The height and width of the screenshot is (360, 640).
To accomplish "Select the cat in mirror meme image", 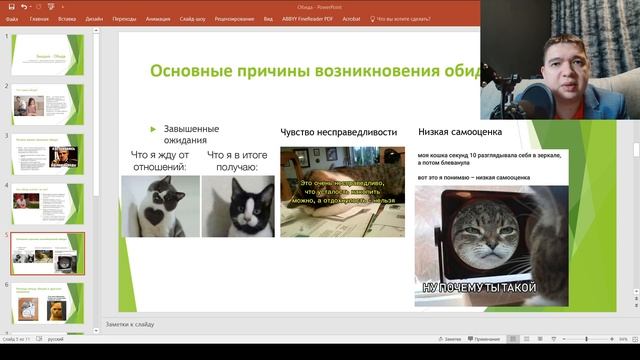I will [x=491, y=246].
